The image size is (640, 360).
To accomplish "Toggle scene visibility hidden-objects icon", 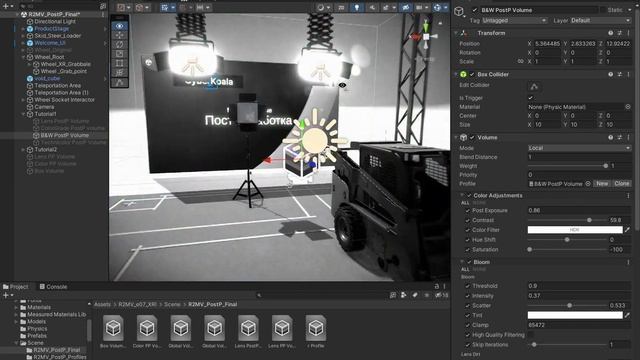I will [x=406, y=7].
